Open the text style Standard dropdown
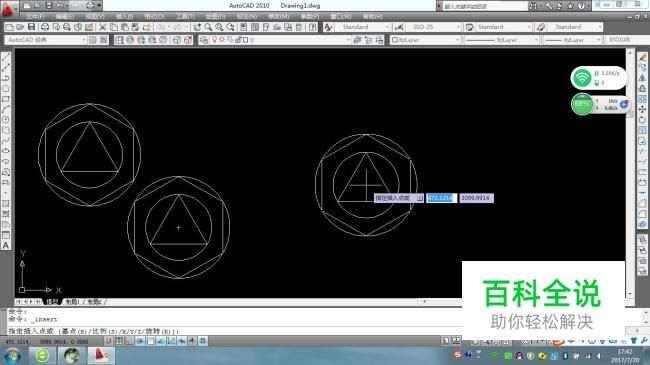Image resolution: width=650 pixels, height=365 pixels. [363, 27]
